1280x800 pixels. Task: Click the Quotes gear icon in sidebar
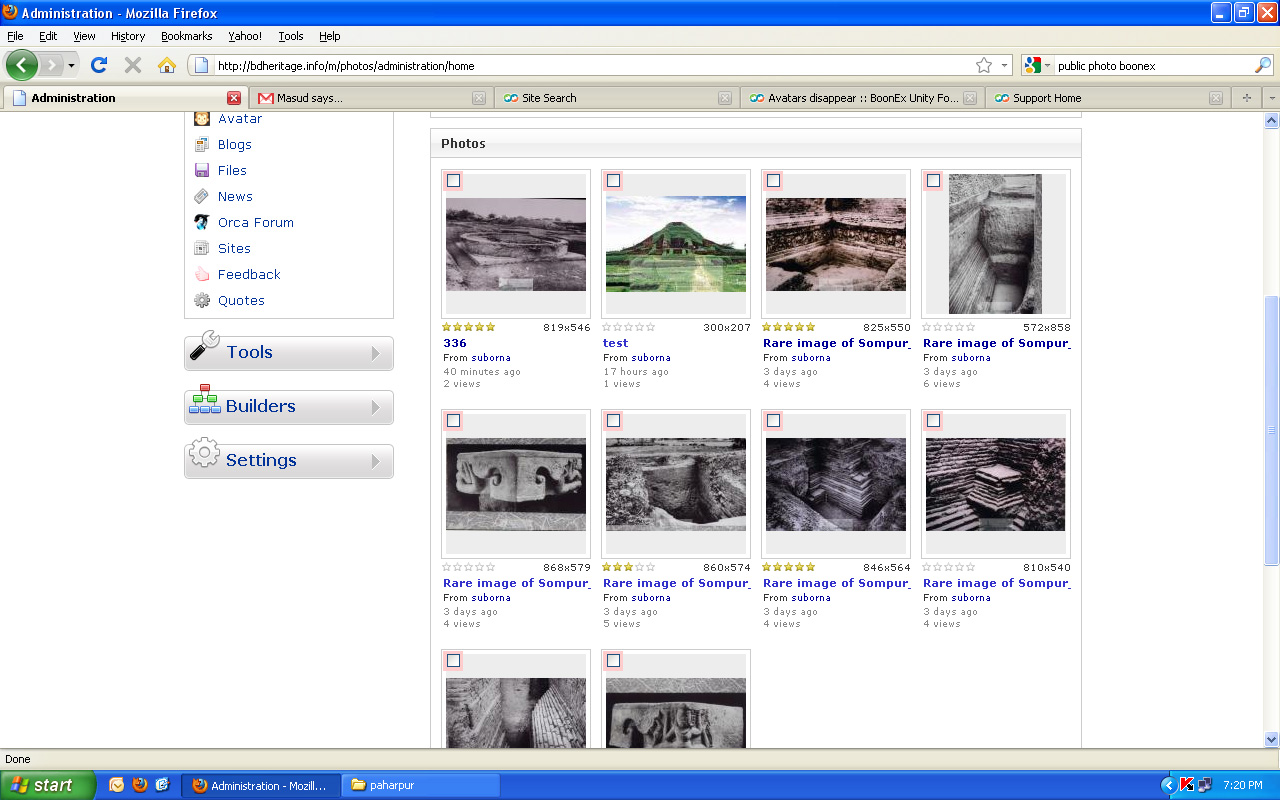tap(202, 301)
